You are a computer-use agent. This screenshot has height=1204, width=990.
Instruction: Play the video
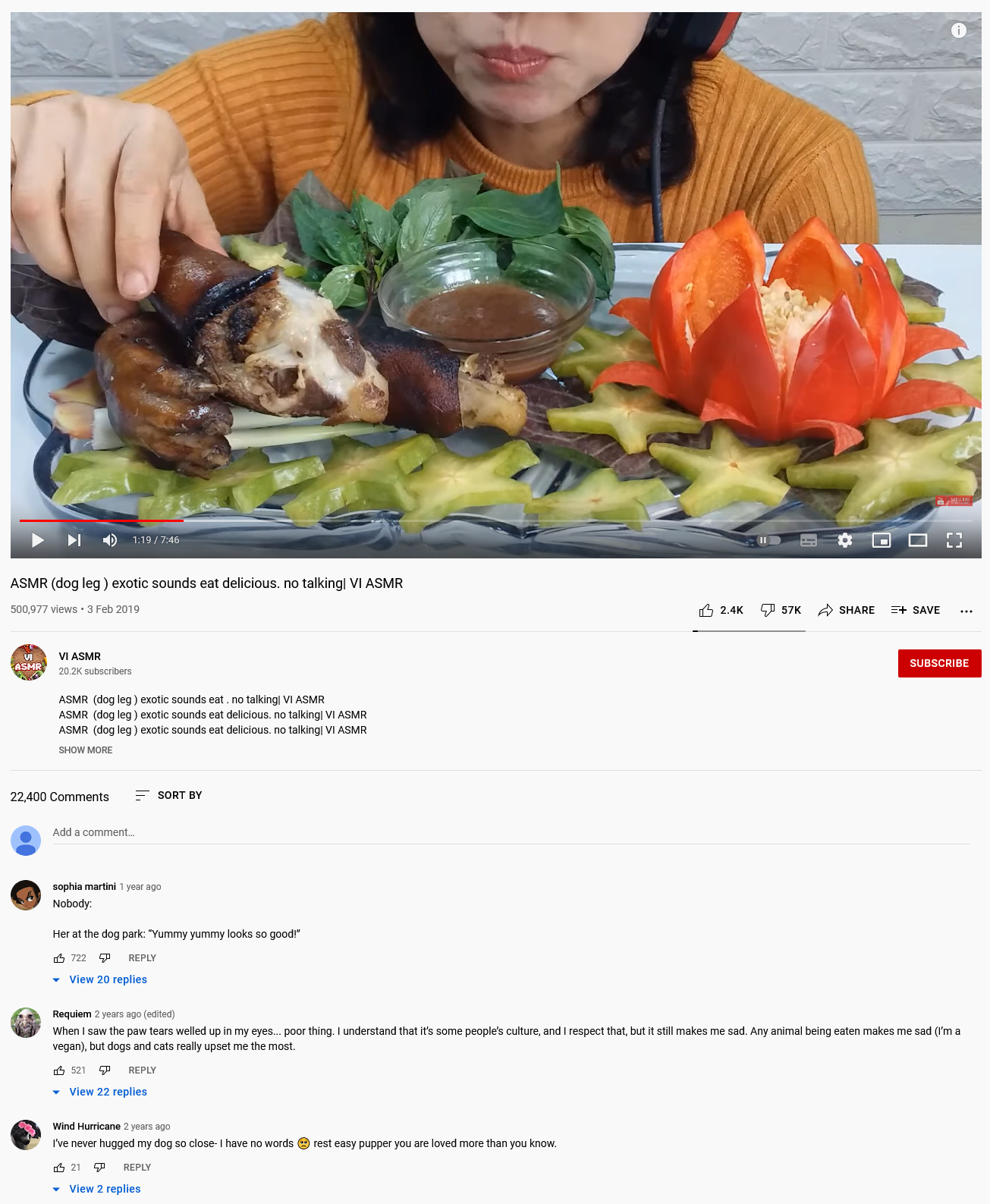coord(37,540)
